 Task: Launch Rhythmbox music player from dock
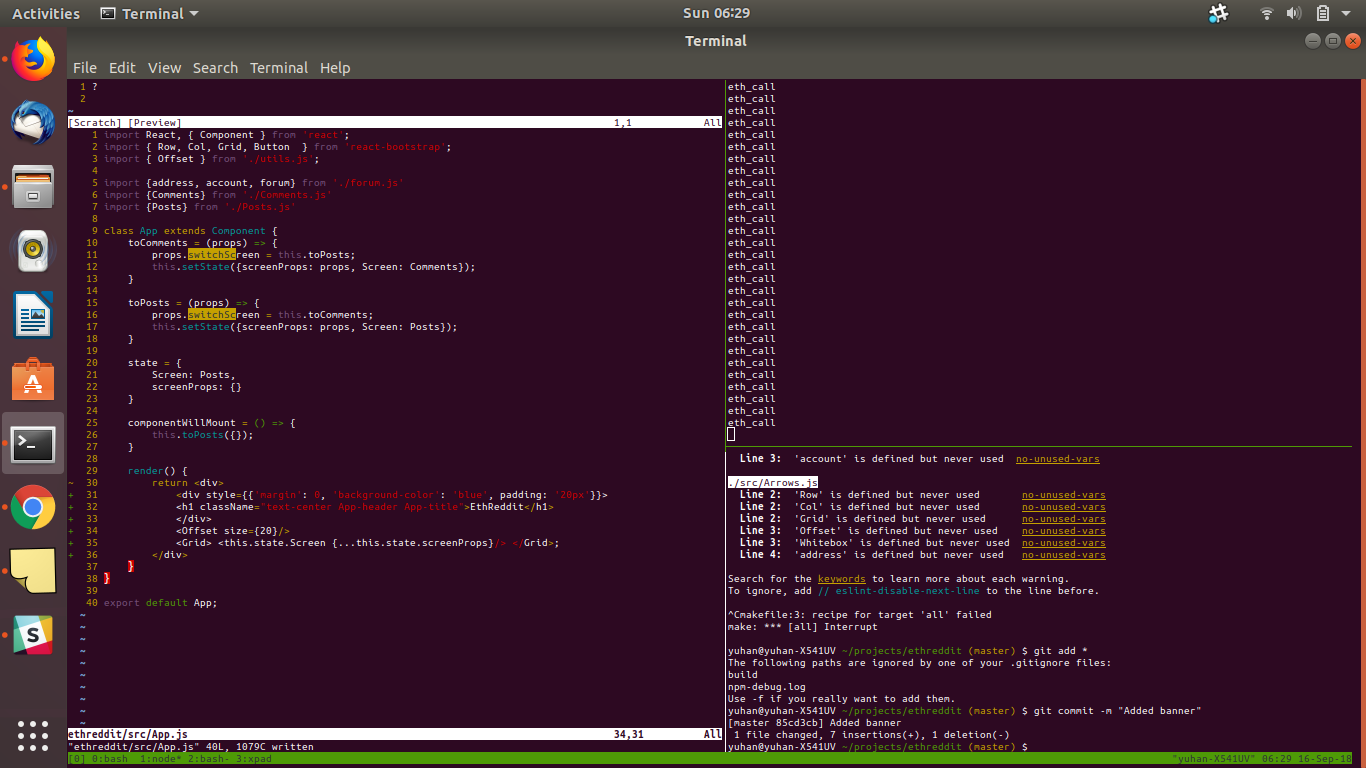pos(33,251)
